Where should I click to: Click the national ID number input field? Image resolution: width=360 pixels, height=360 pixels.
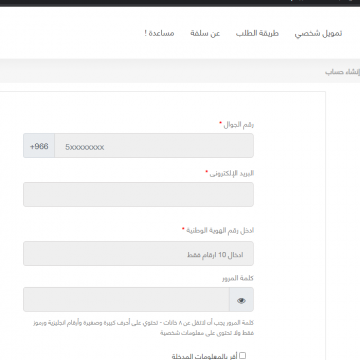coord(138,254)
